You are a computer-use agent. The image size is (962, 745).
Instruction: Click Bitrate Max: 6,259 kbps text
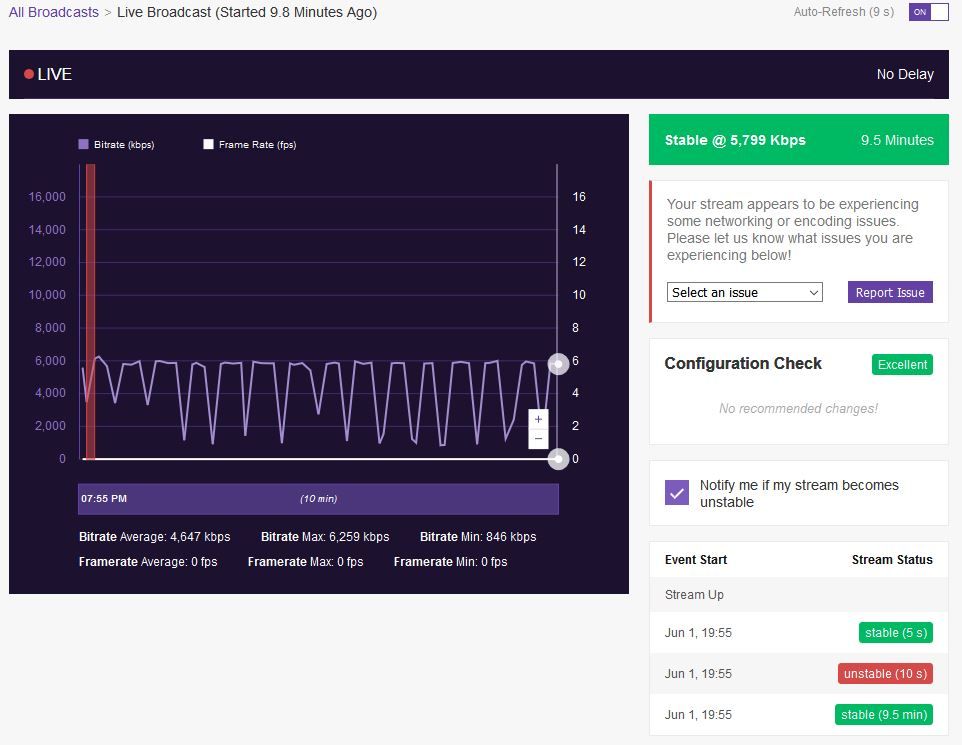pos(325,537)
